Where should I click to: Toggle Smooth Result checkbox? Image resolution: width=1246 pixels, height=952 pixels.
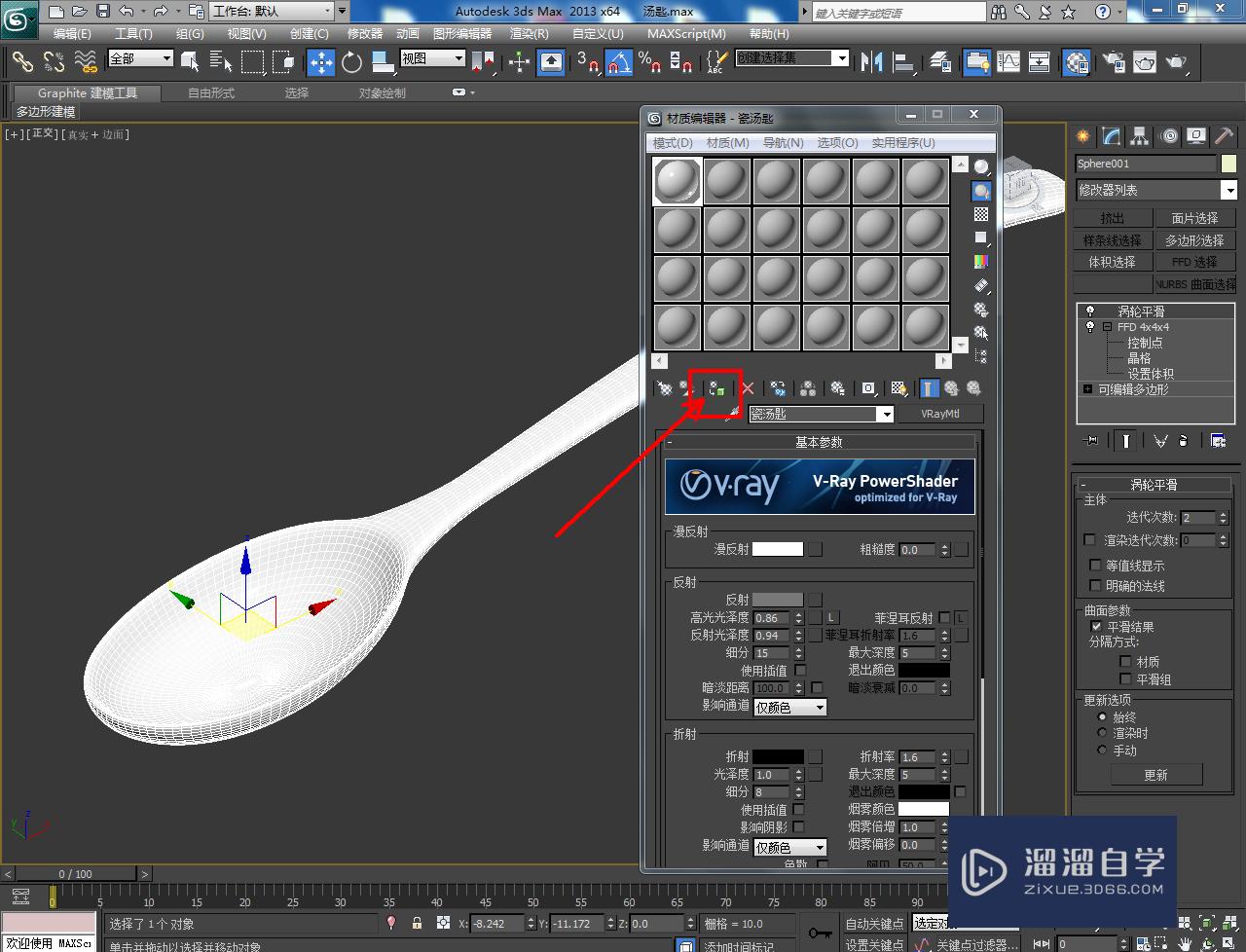[1097, 627]
